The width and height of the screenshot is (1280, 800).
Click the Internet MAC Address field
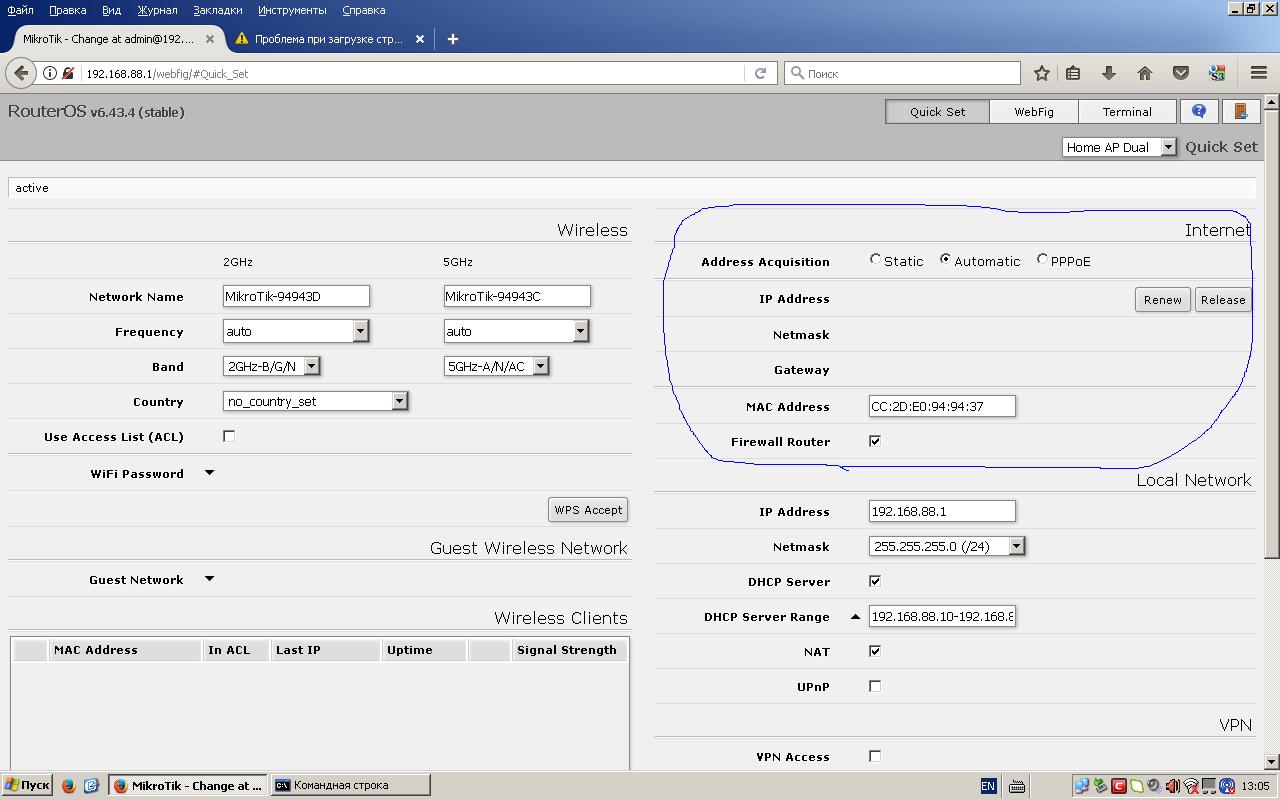point(942,406)
